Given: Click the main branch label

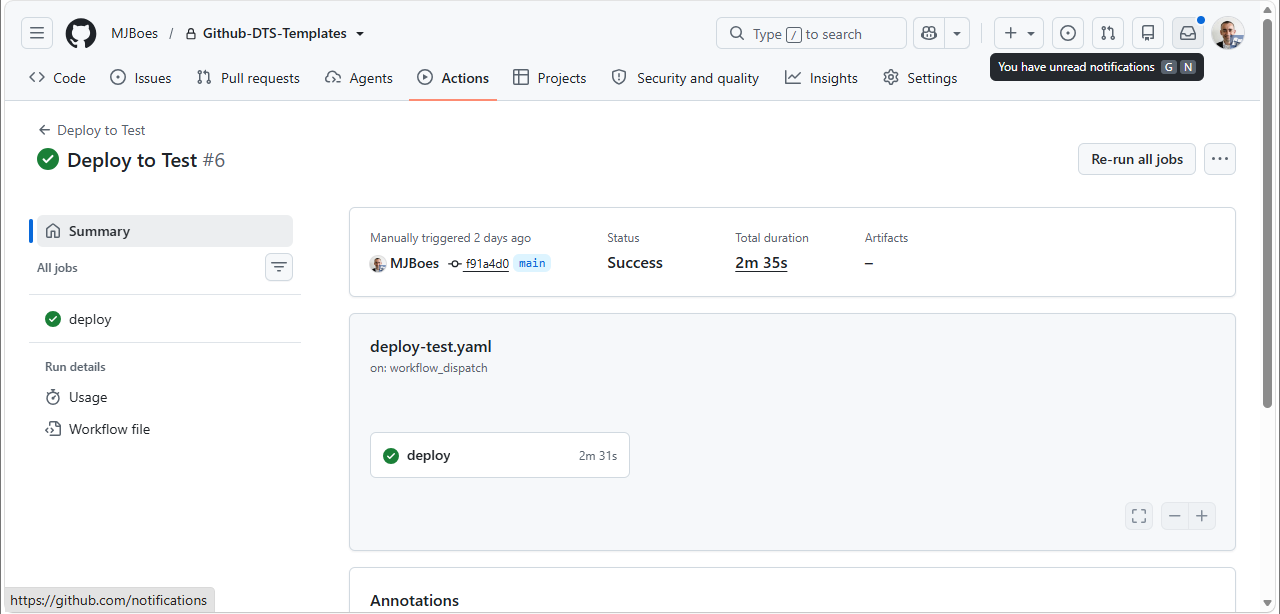Looking at the screenshot, I should click(x=532, y=263).
